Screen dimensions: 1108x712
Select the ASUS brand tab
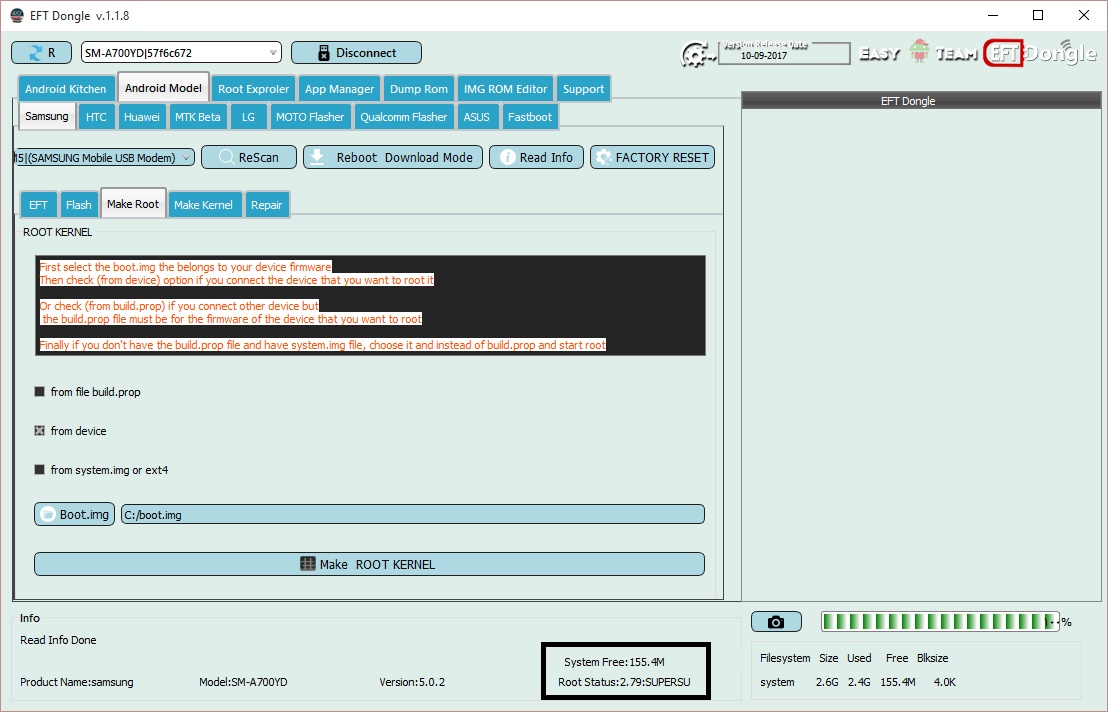(476, 117)
